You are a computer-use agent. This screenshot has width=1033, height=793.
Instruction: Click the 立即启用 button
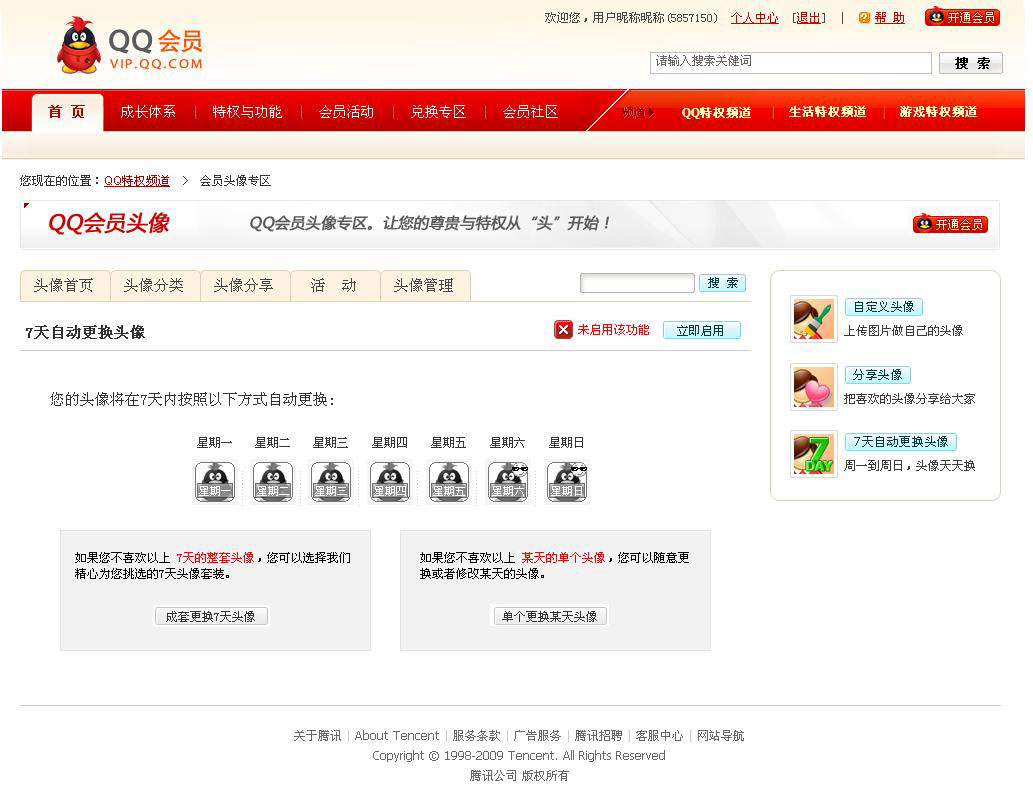[x=702, y=330]
